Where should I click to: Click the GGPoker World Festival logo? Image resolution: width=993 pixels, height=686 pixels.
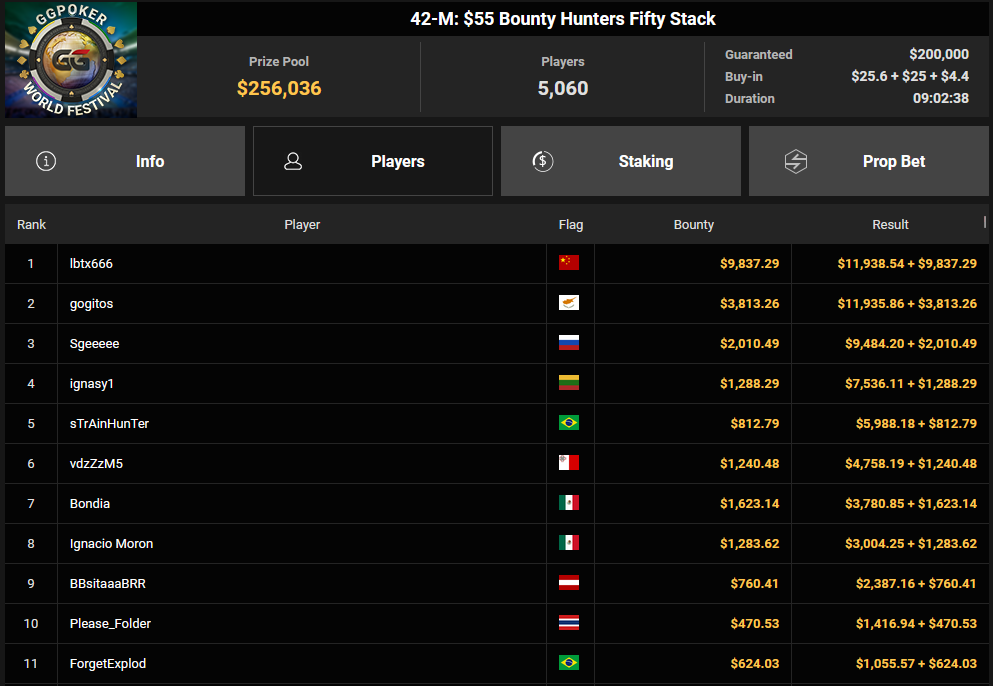[x=71, y=60]
